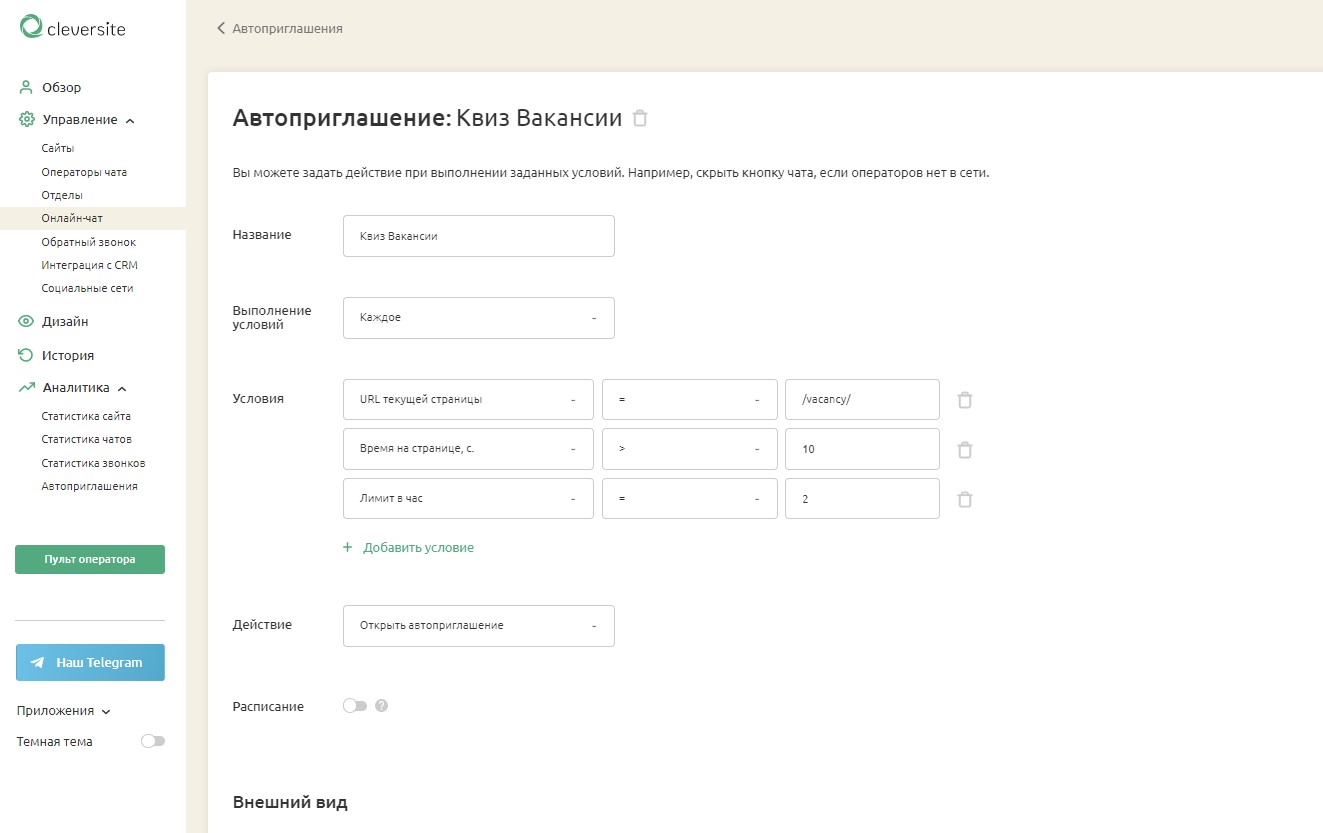Click the Расписание help question icon
Viewport: 1323px width, 833px height.
click(381, 706)
